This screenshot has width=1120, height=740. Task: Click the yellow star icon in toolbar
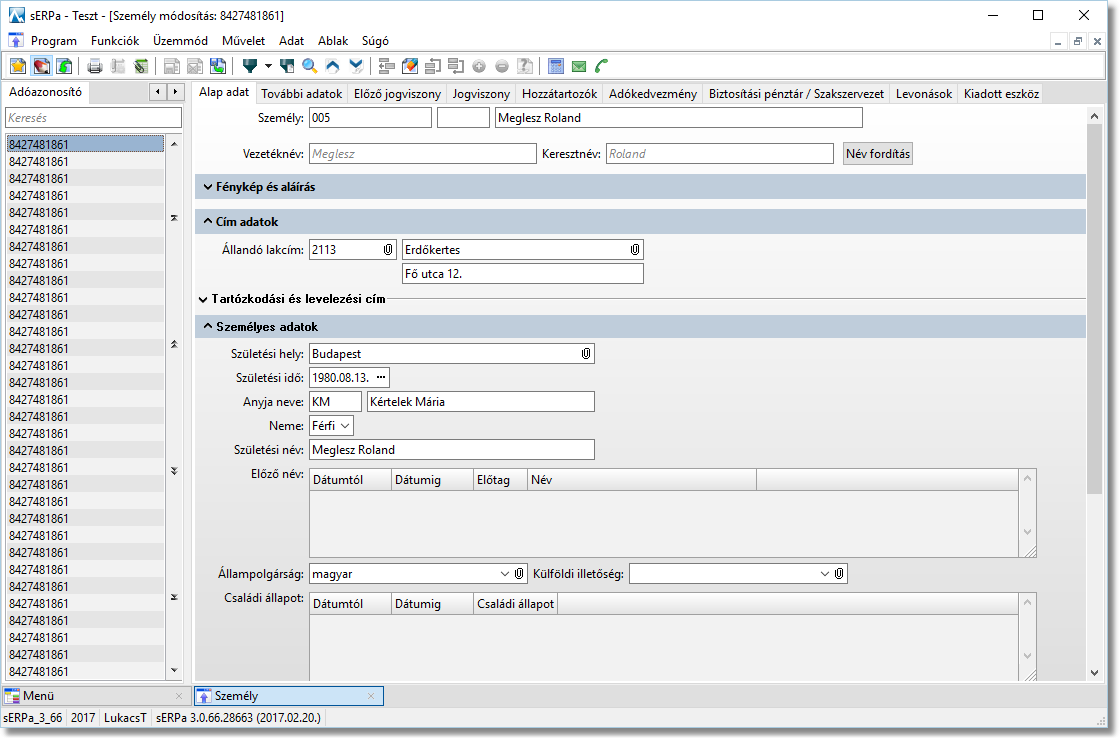(x=18, y=67)
